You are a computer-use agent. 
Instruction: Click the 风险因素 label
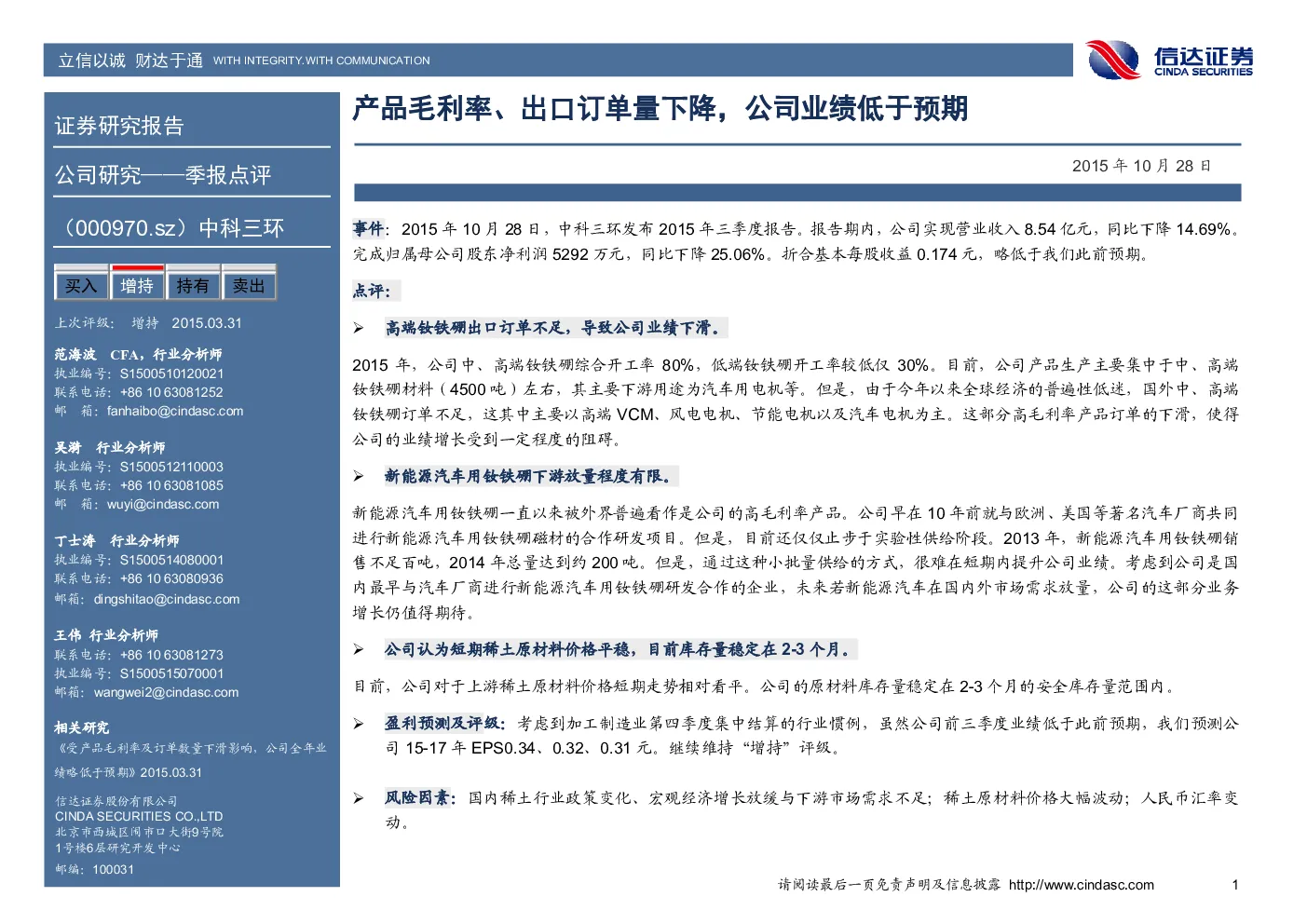pos(416,797)
